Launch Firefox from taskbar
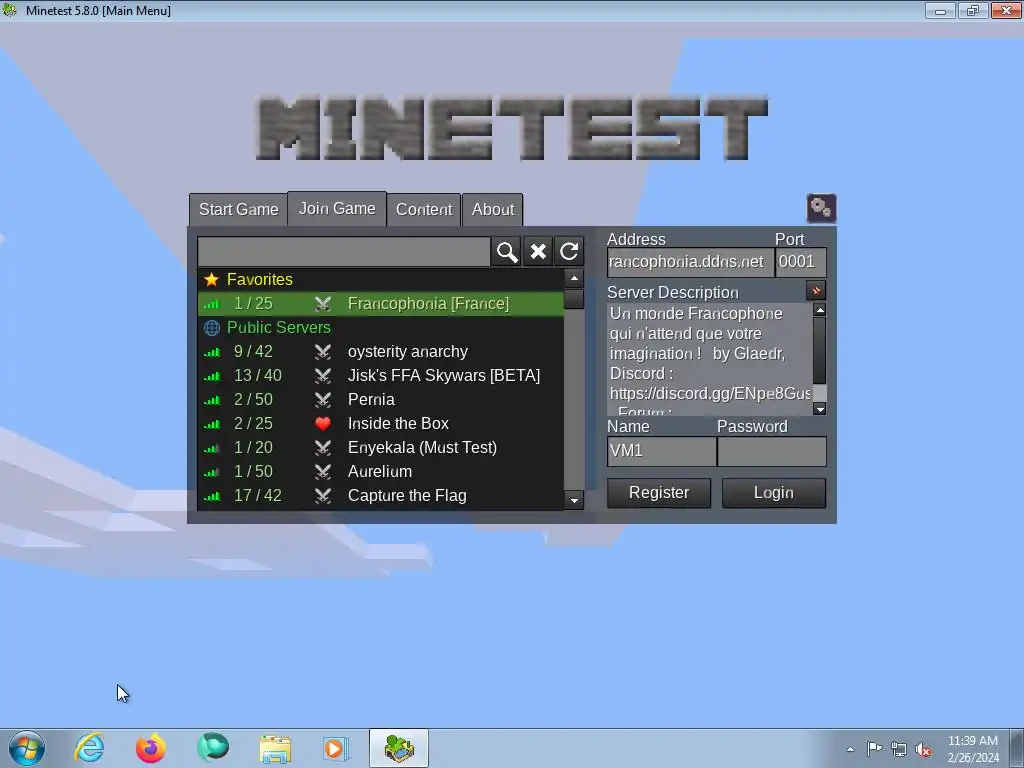 pos(151,748)
